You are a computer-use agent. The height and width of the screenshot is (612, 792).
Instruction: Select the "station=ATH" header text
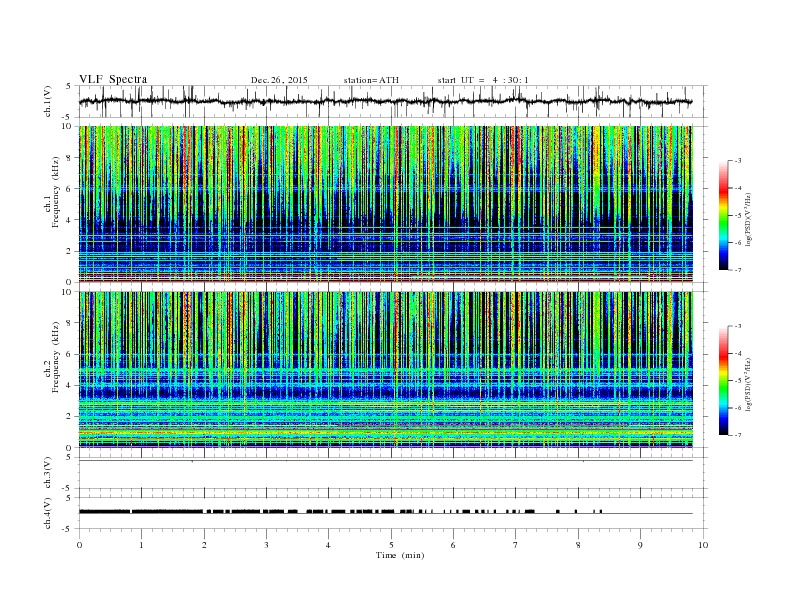point(371,80)
